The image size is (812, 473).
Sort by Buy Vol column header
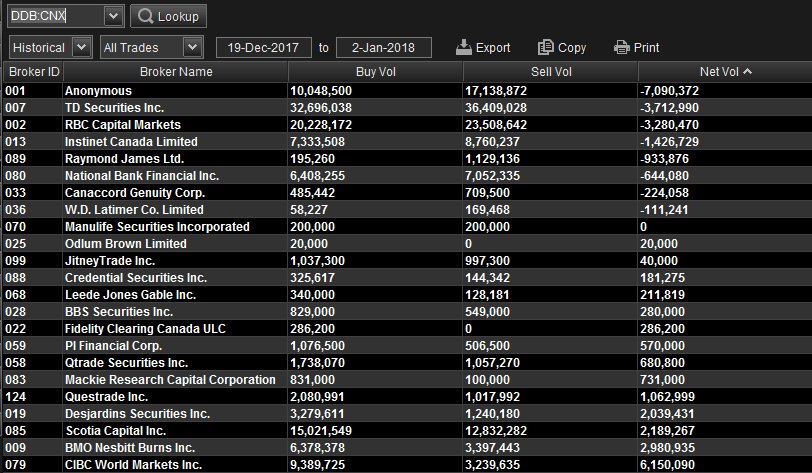375,71
